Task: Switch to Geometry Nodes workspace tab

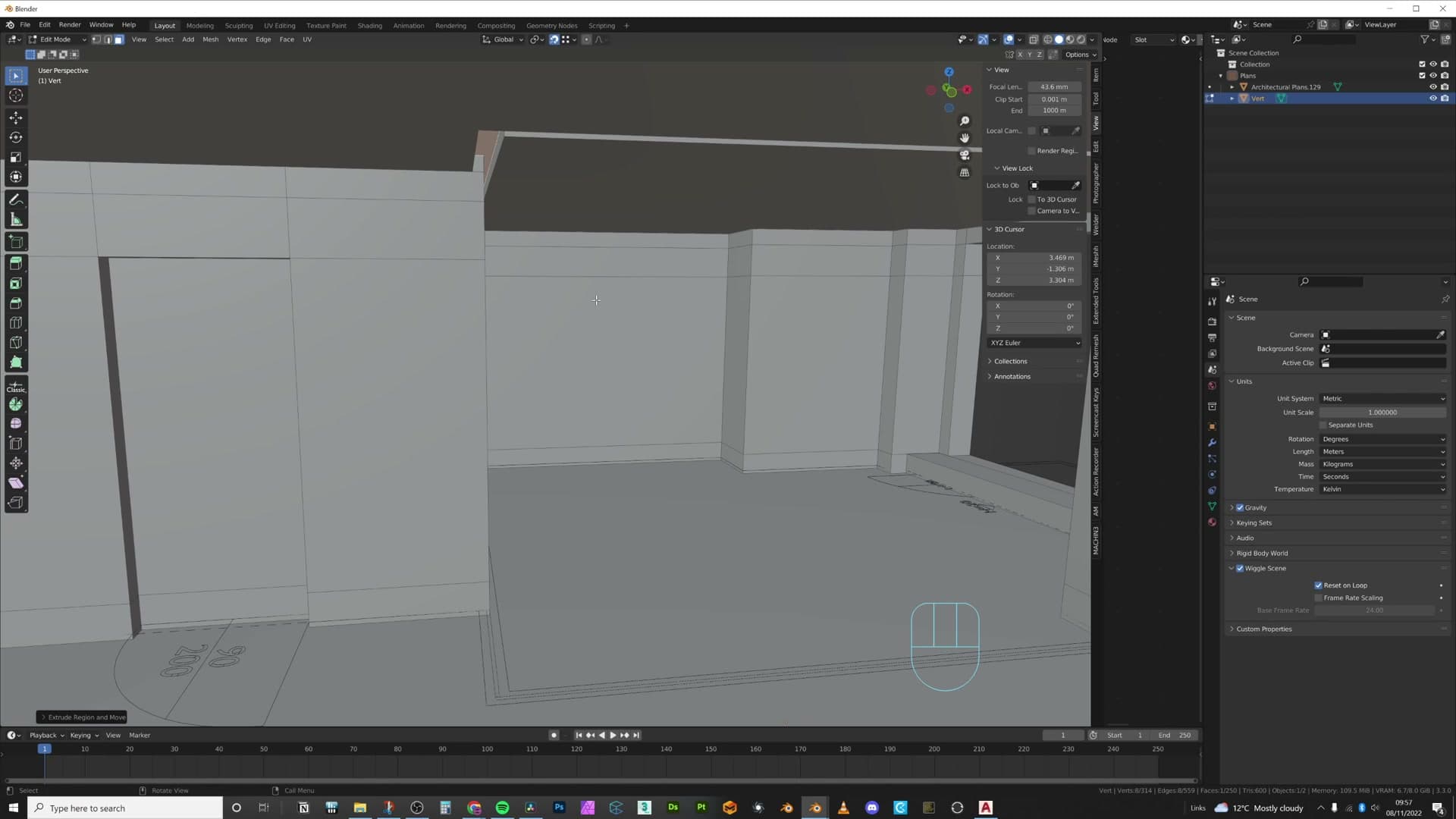Action: pos(551,26)
